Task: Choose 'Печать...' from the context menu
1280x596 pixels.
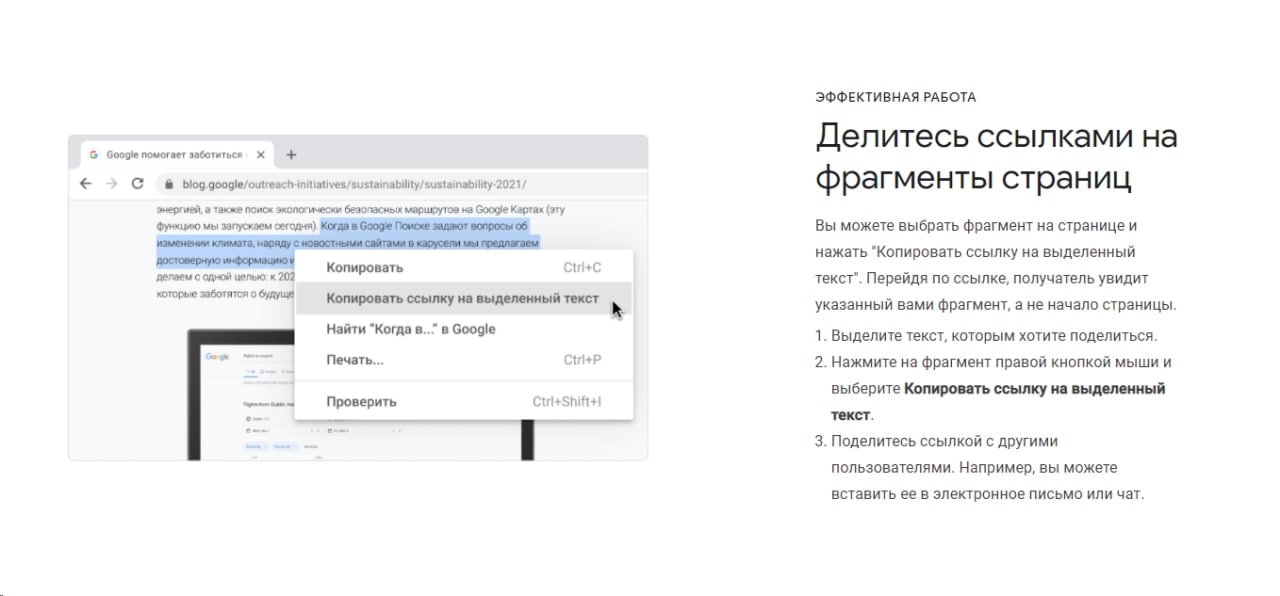Action: [464, 360]
